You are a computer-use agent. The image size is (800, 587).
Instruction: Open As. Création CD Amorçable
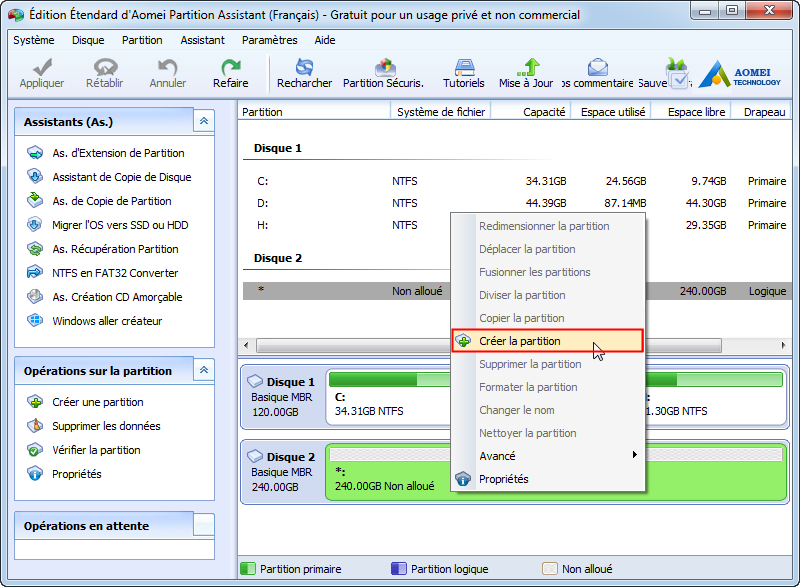(117, 297)
